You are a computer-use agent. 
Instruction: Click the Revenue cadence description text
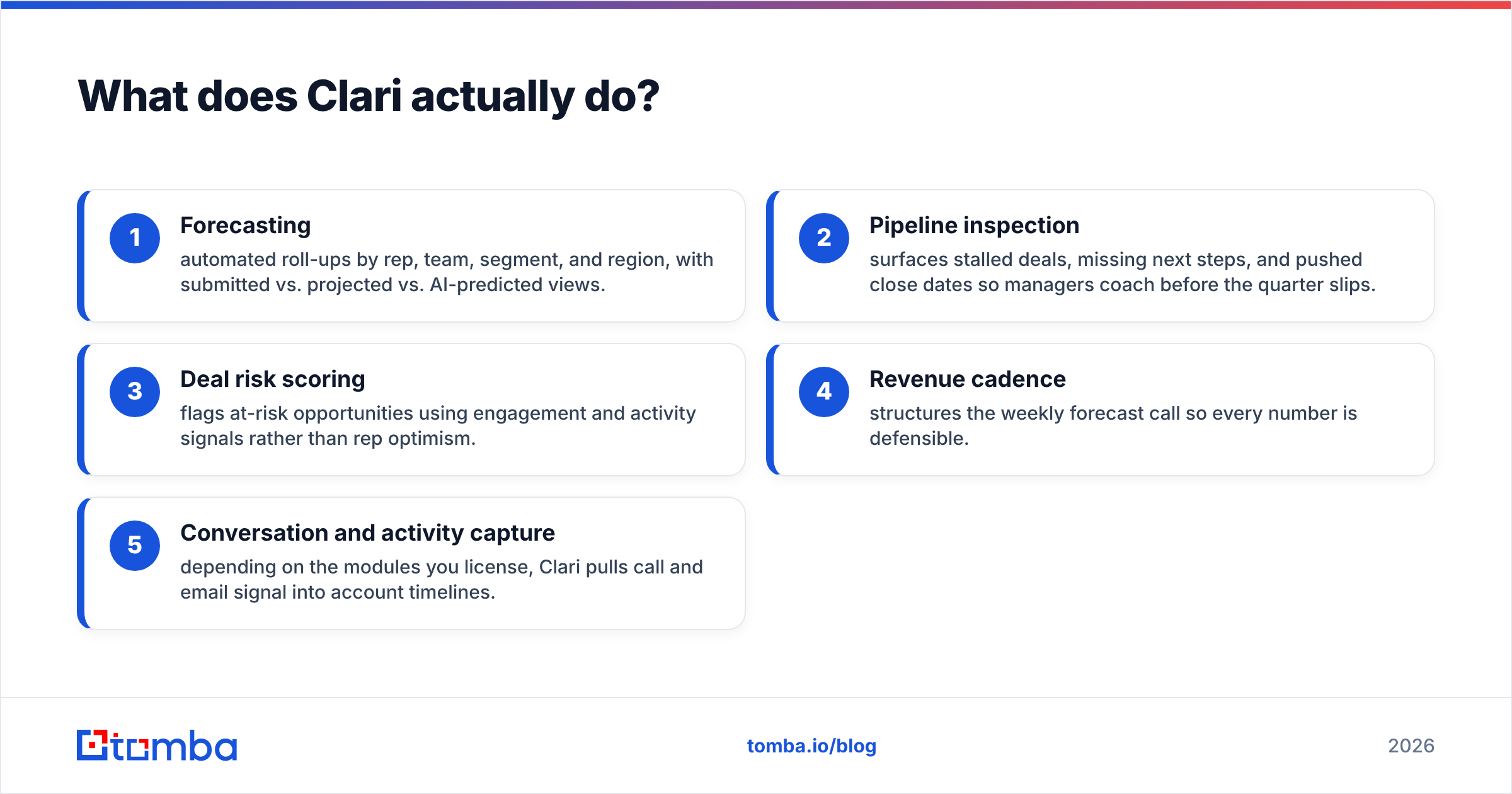pos(1113,426)
